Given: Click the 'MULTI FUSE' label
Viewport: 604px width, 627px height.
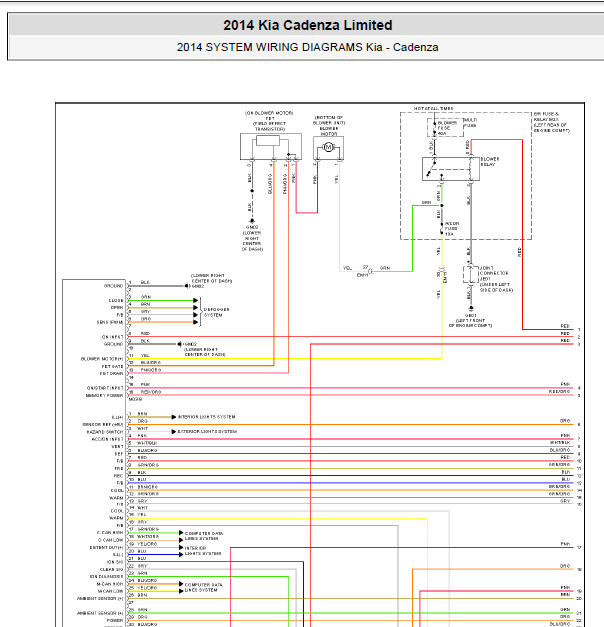Looking at the screenshot, I should pos(470,123).
